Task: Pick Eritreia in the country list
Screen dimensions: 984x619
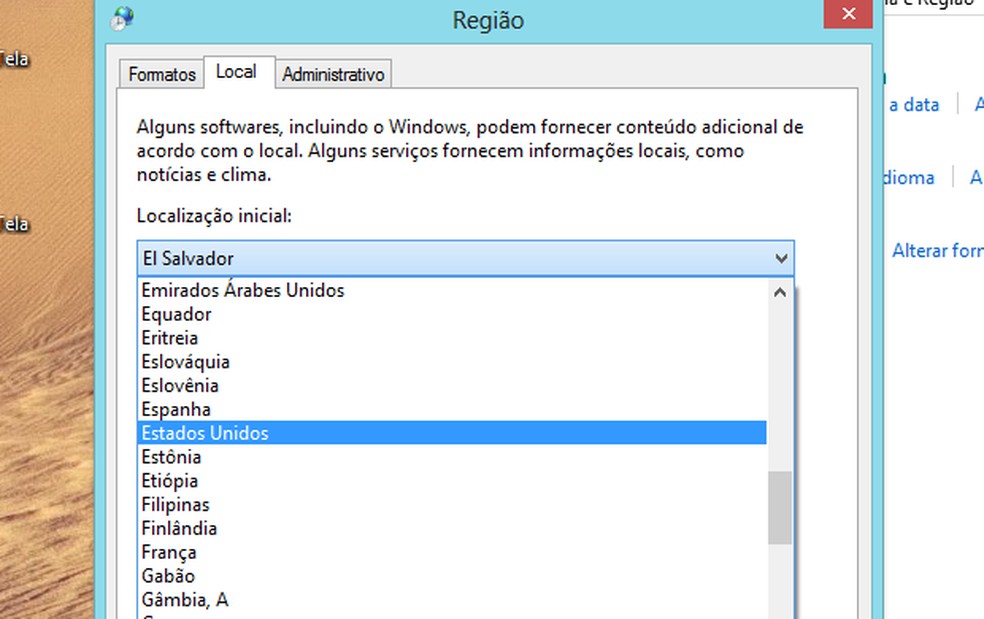Action: coord(452,338)
